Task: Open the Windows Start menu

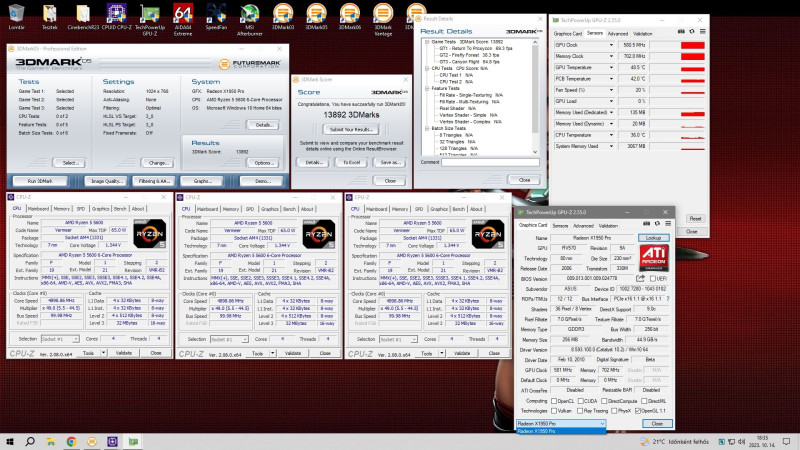Action: coord(9,441)
